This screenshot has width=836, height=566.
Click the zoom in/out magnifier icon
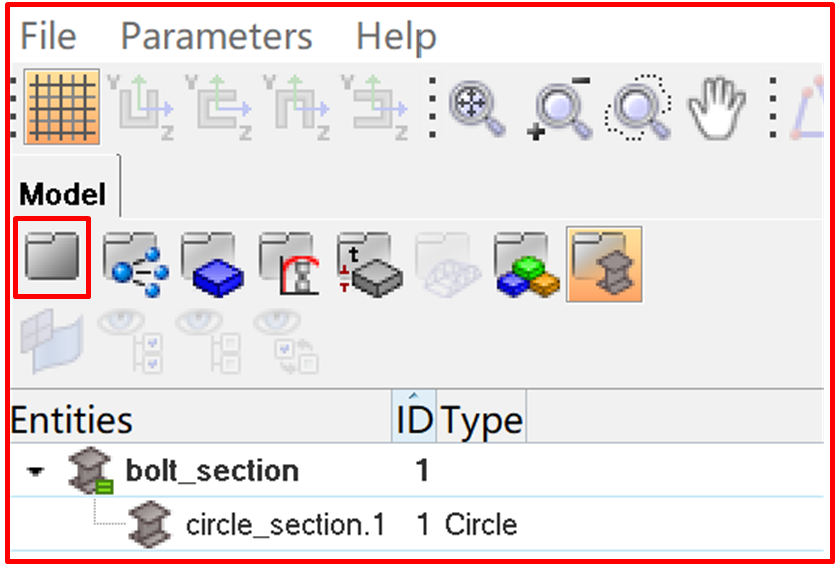[560, 109]
